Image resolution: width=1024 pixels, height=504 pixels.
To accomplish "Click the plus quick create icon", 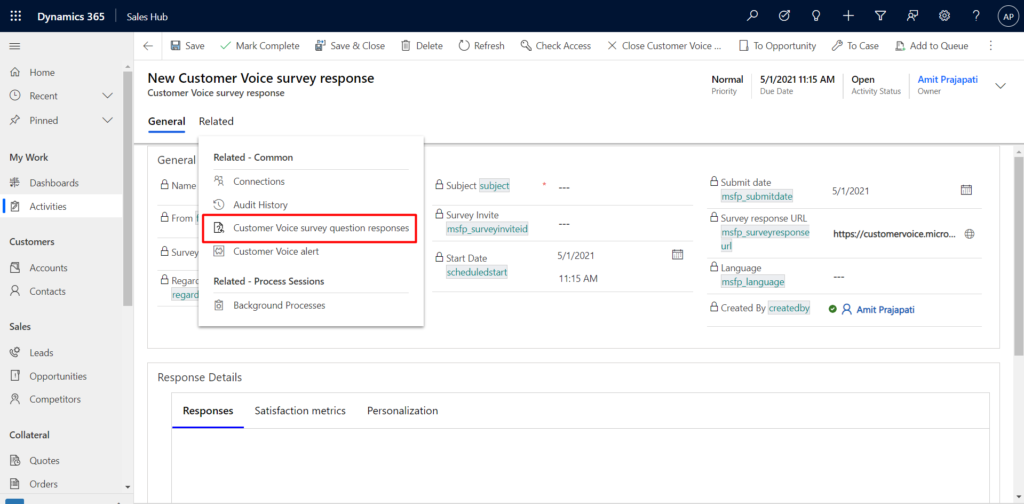I will [848, 16].
